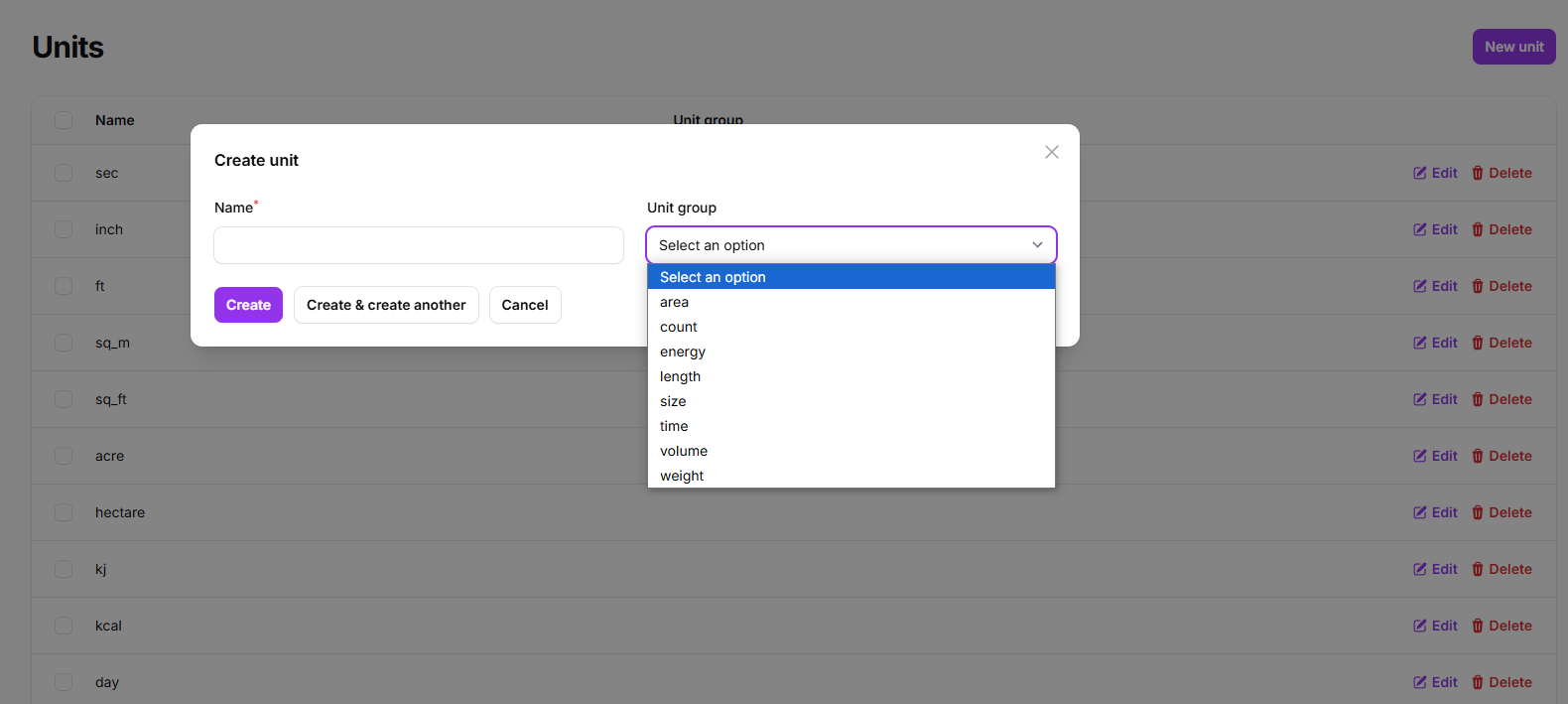
Task: Pick 'weight' in the unit group options
Action: (682, 476)
